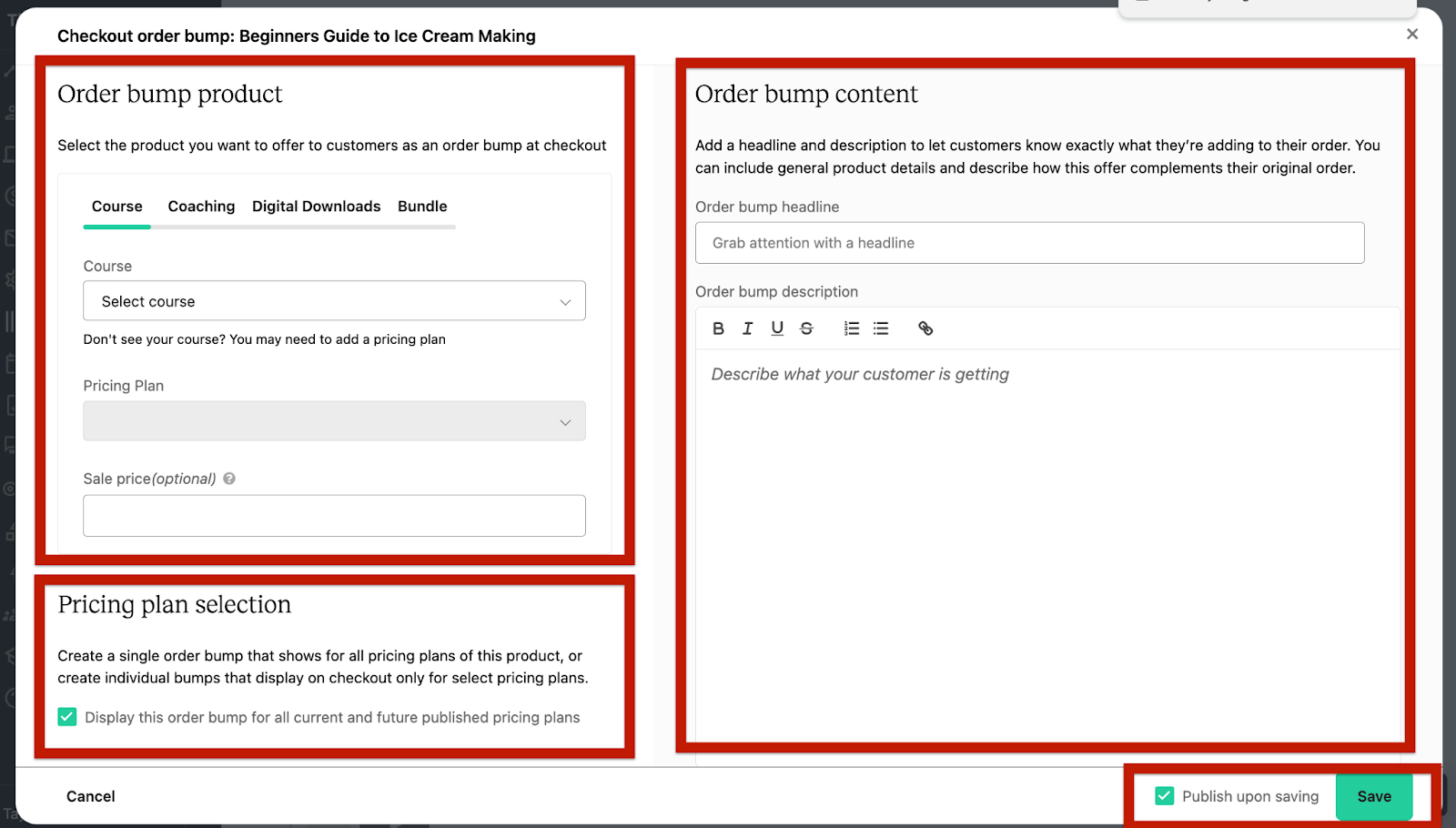Close the checkout order bump modal
Viewport: 1456px width, 828px height.
coord(1412,35)
